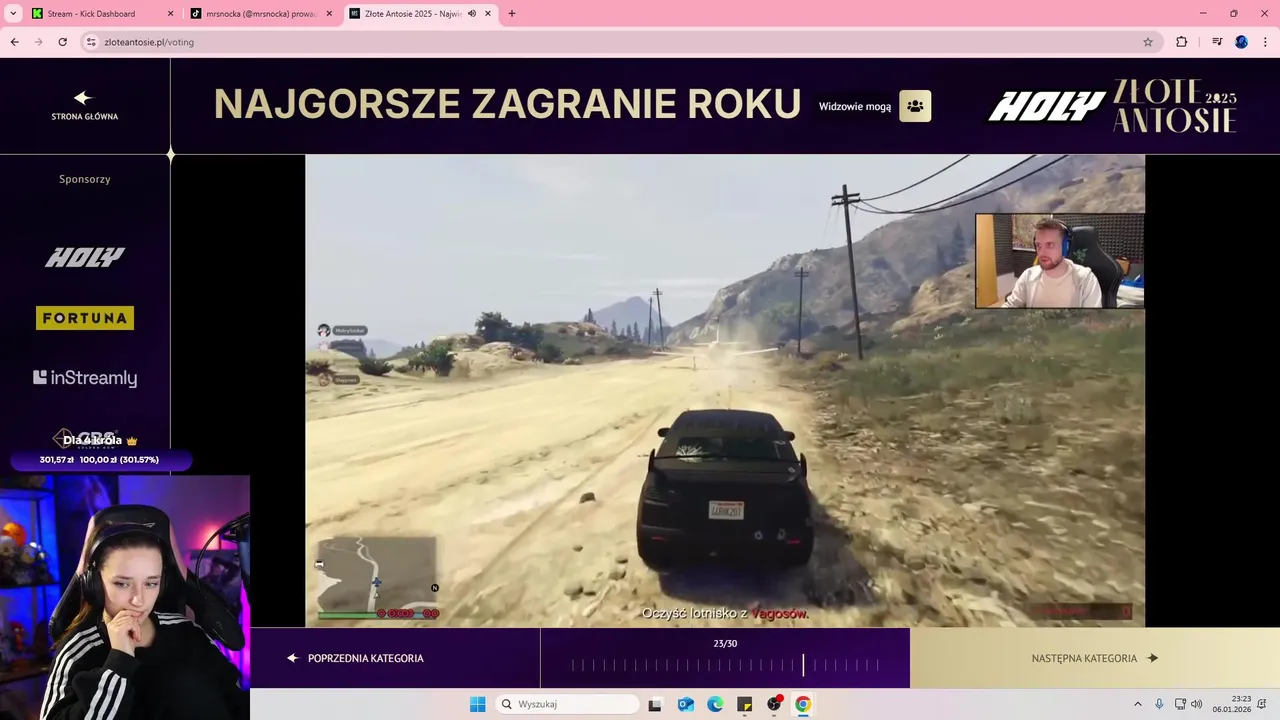
Task: Switch to the mrsnocka TikTok tab
Action: (x=262, y=14)
